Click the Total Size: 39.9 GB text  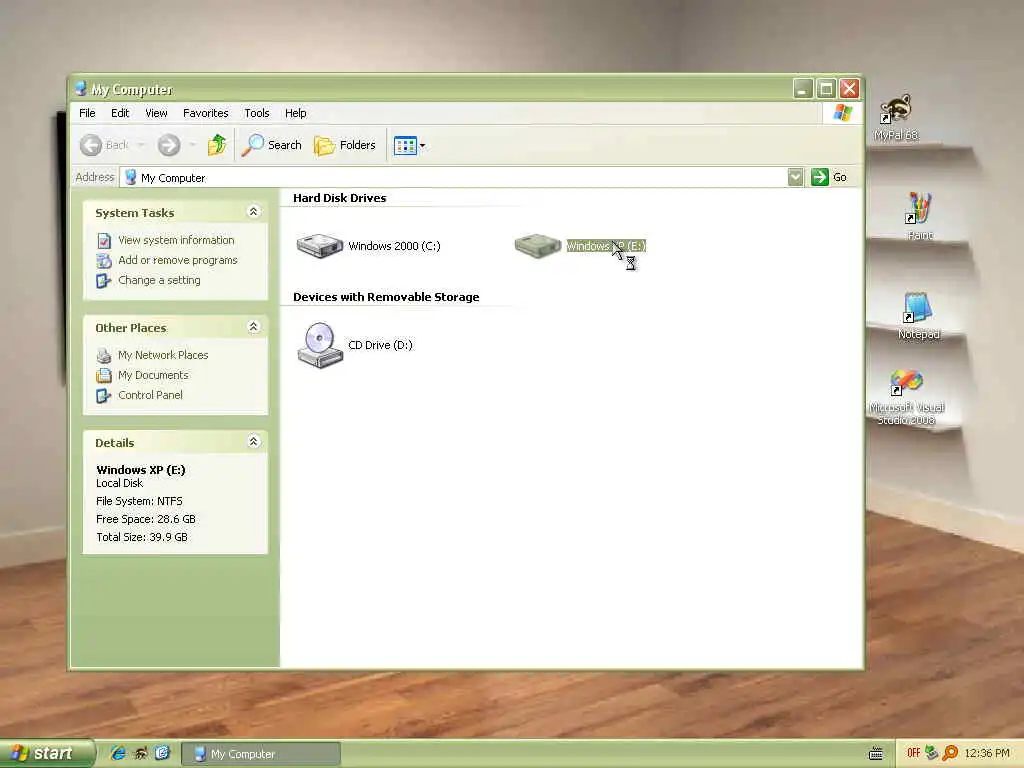142,537
